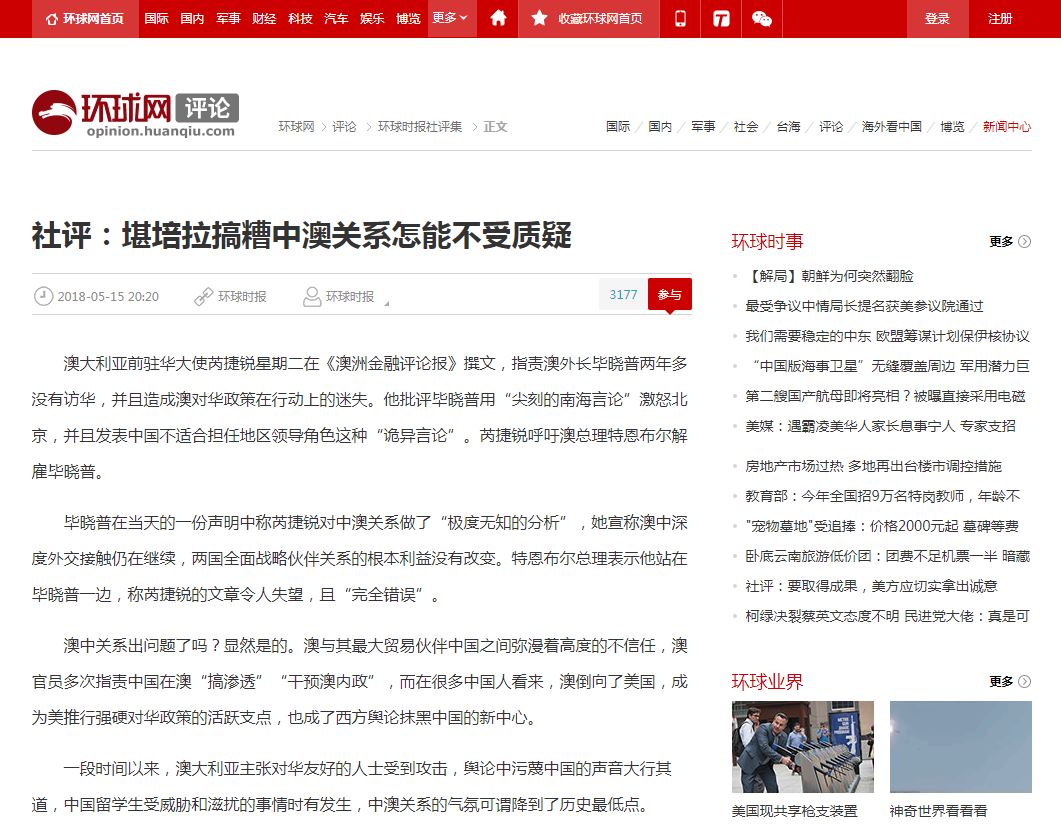
Task: Expand the 更多 navigation dropdown
Action: 447,18
